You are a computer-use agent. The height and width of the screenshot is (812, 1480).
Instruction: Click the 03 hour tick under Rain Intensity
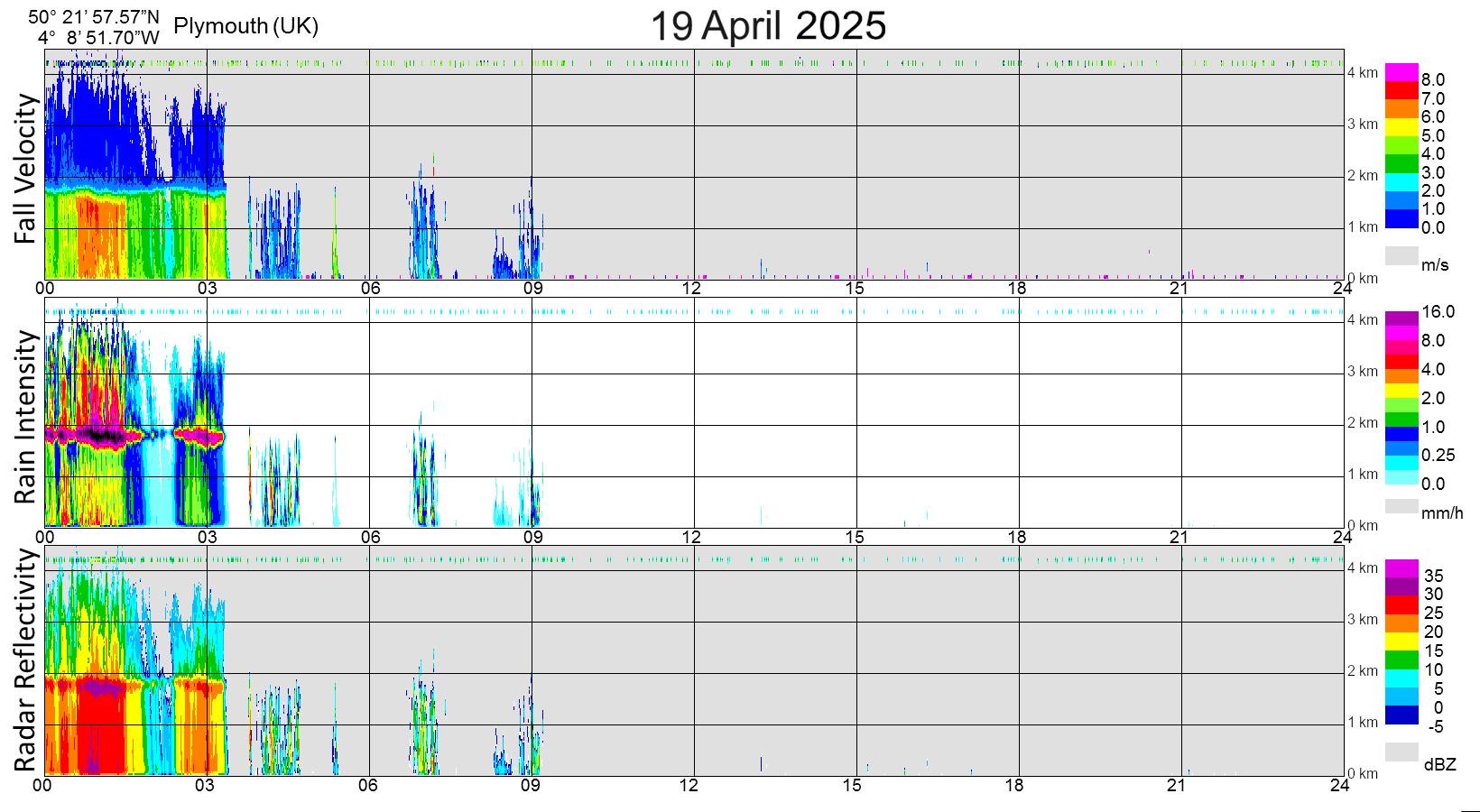pos(206,536)
